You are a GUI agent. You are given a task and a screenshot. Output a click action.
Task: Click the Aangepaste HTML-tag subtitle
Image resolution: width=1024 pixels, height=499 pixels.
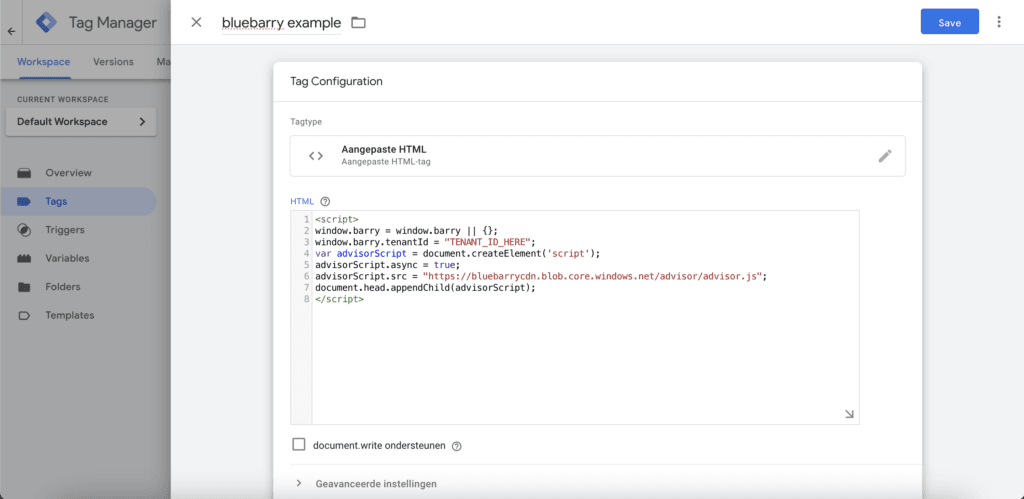coord(386,162)
